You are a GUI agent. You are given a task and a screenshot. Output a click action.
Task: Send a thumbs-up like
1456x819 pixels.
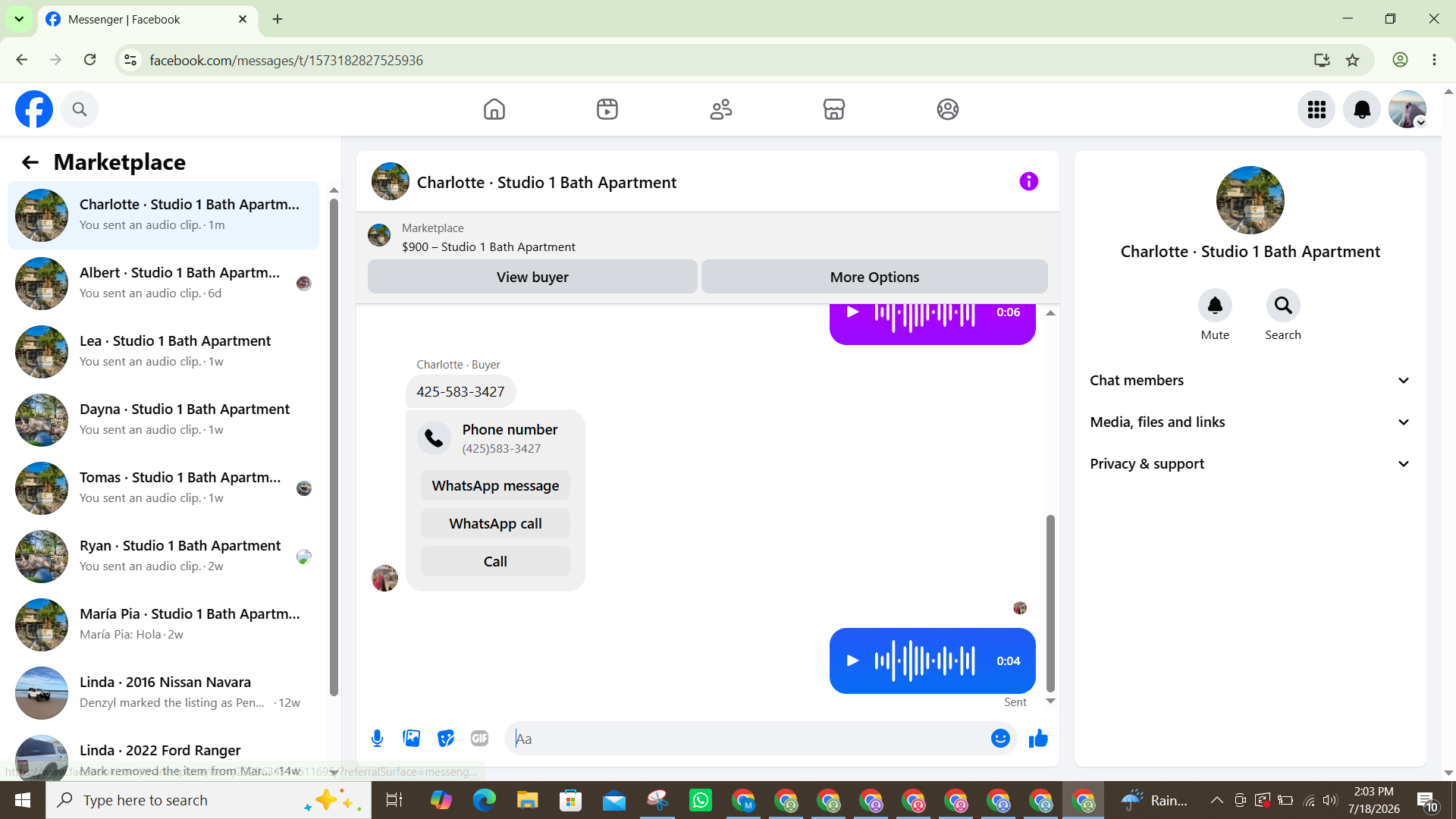point(1038,738)
